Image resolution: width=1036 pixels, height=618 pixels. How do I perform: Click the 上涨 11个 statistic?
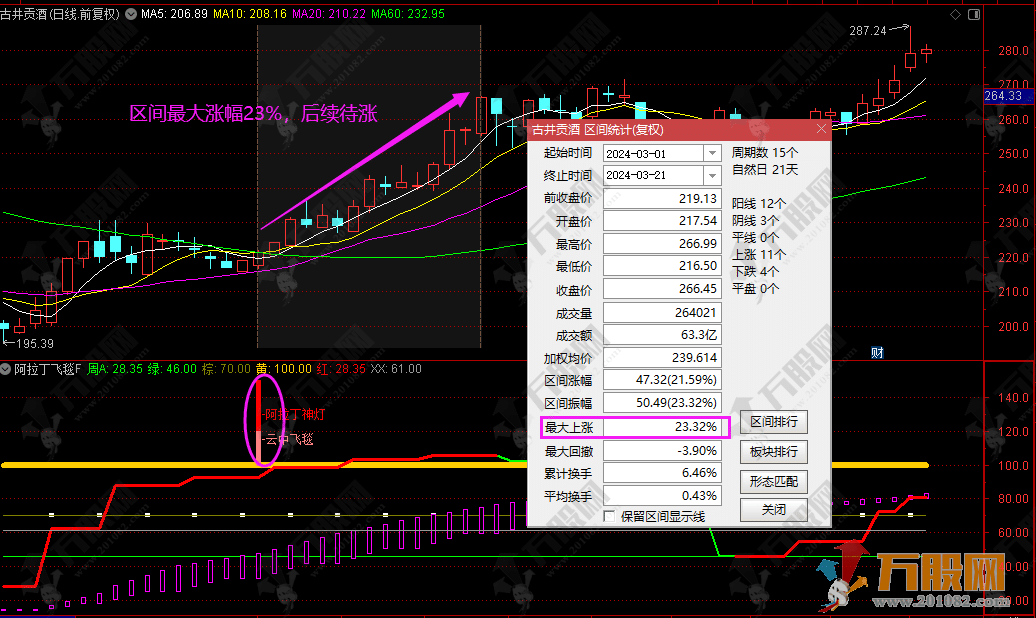tap(758, 254)
